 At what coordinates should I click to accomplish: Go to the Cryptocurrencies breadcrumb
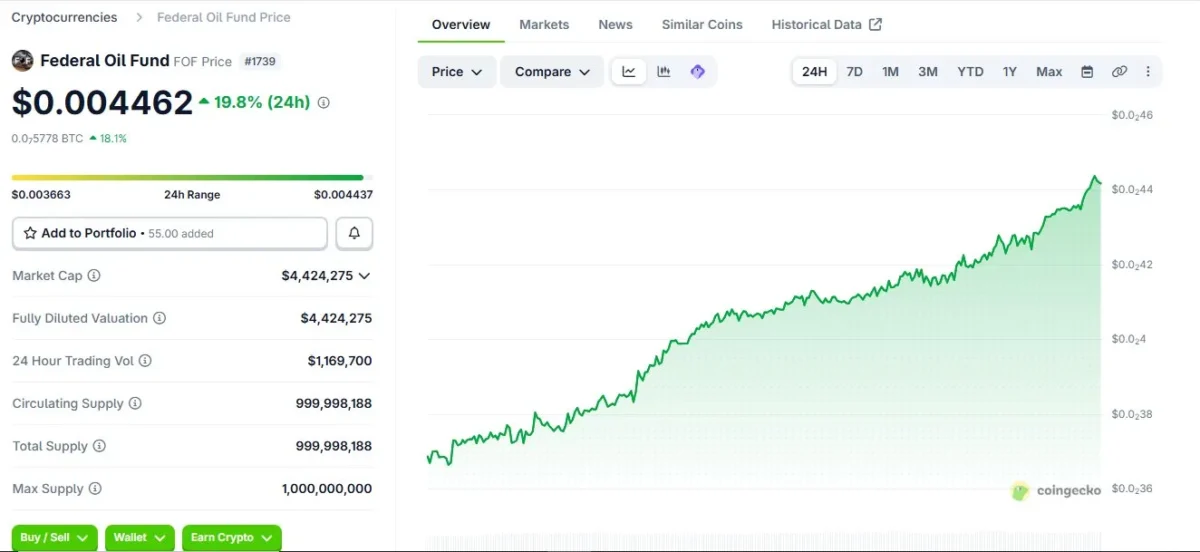(x=64, y=17)
